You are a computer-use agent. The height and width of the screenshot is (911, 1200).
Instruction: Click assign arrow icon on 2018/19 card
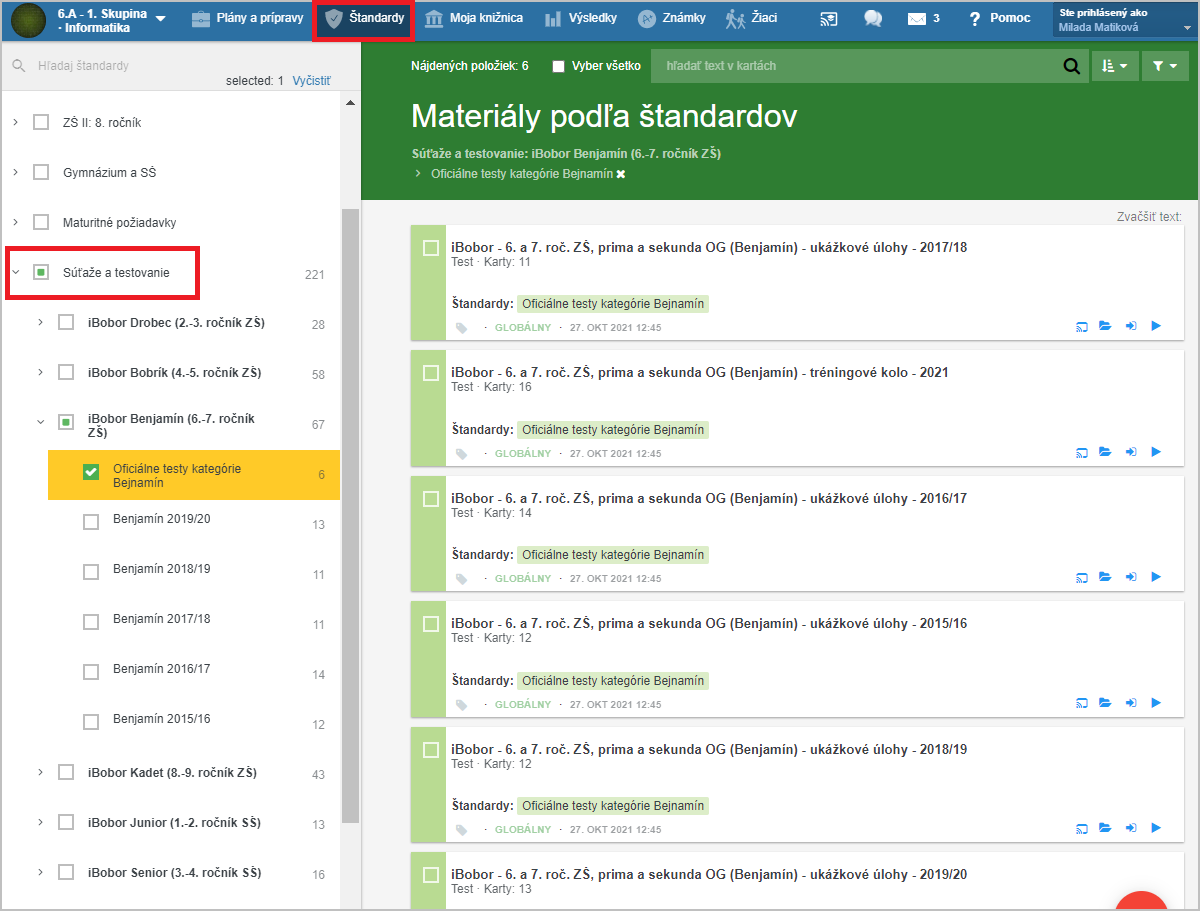1131,828
